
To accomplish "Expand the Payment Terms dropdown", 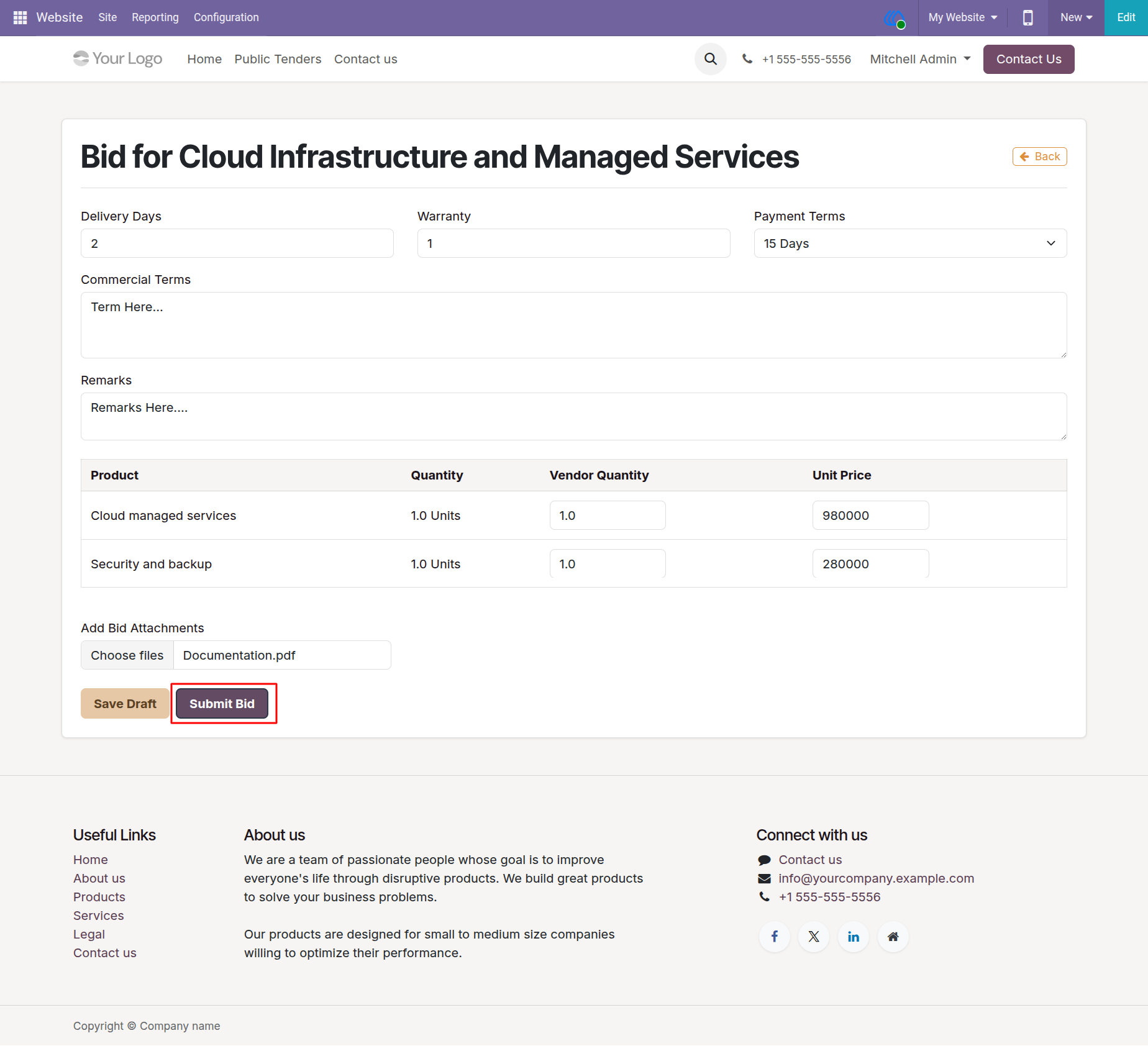I will click(910, 243).
